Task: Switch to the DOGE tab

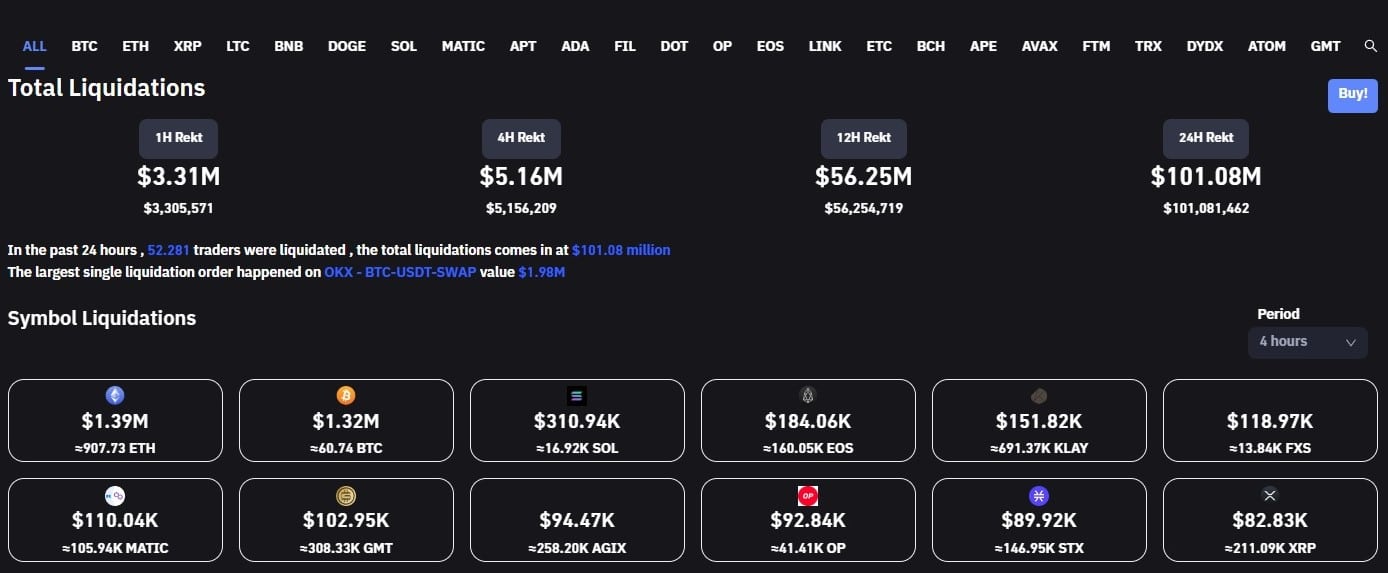Action: coord(347,46)
